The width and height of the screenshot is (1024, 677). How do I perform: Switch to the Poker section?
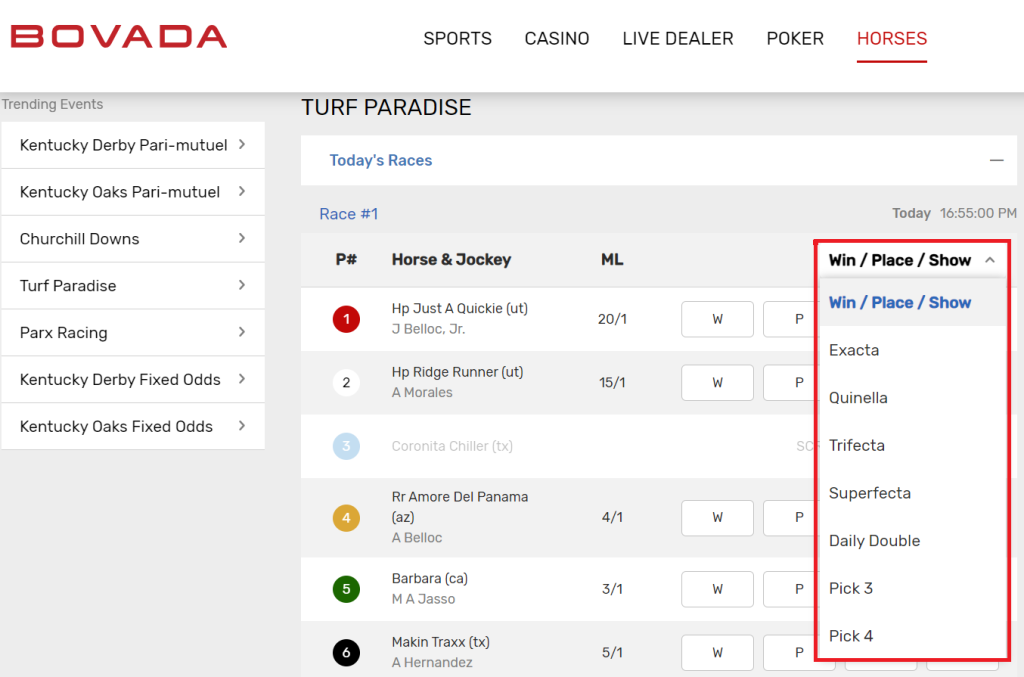click(x=795, y=39)
